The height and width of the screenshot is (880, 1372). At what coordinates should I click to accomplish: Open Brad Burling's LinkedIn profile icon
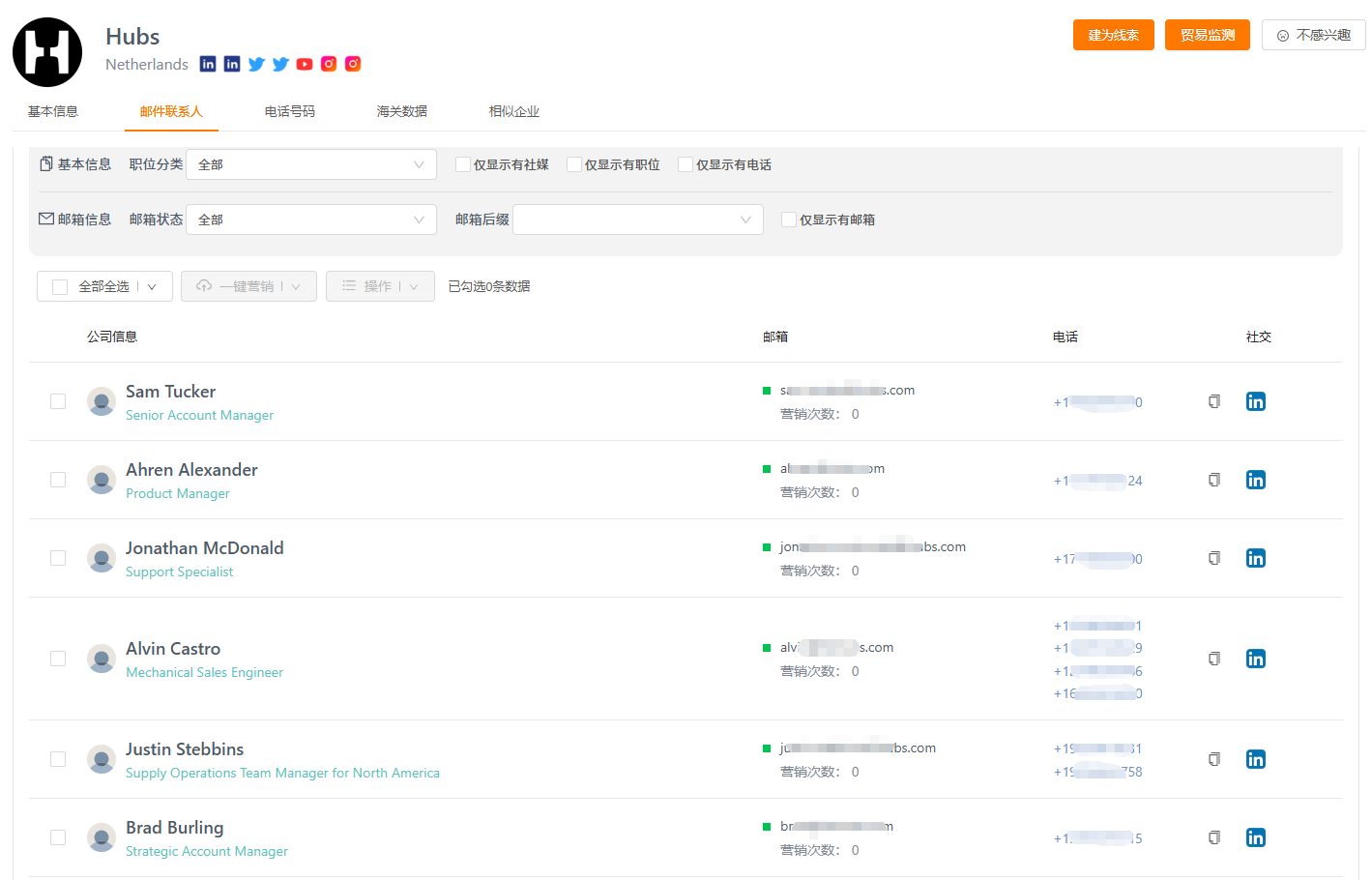pos(1256,837)
